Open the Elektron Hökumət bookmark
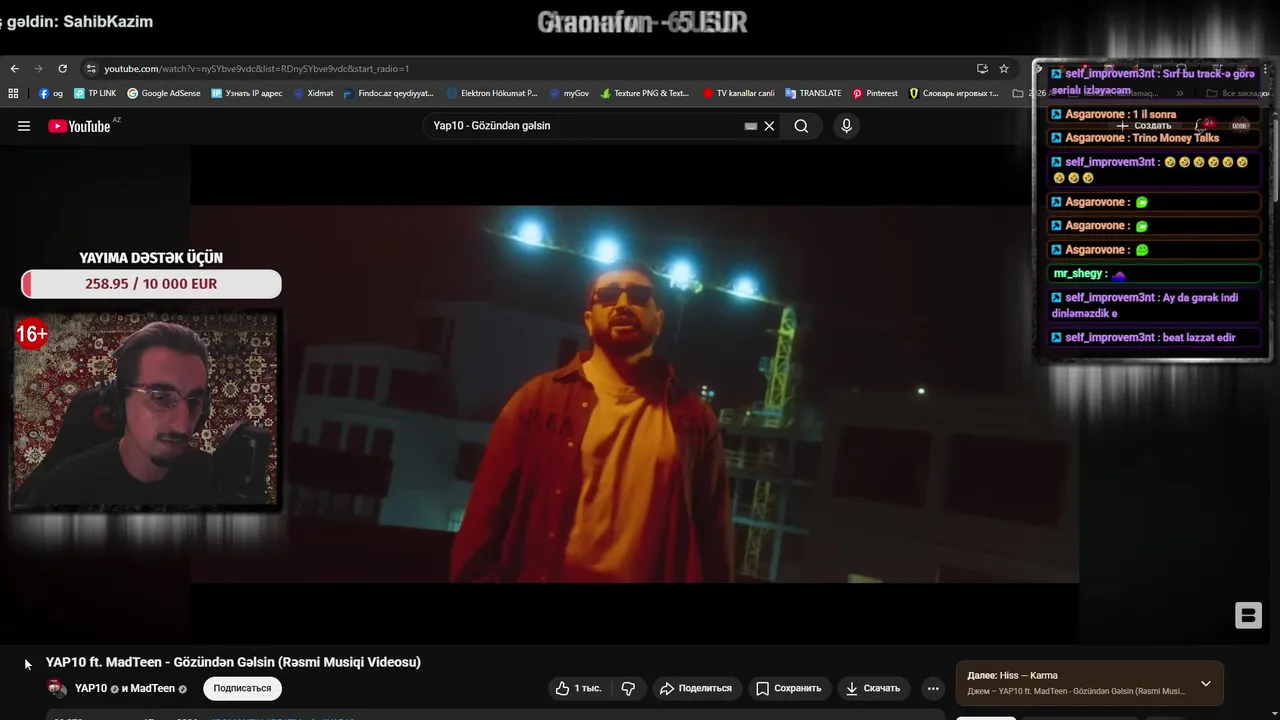1280x720 pixels. click(492, 93)
